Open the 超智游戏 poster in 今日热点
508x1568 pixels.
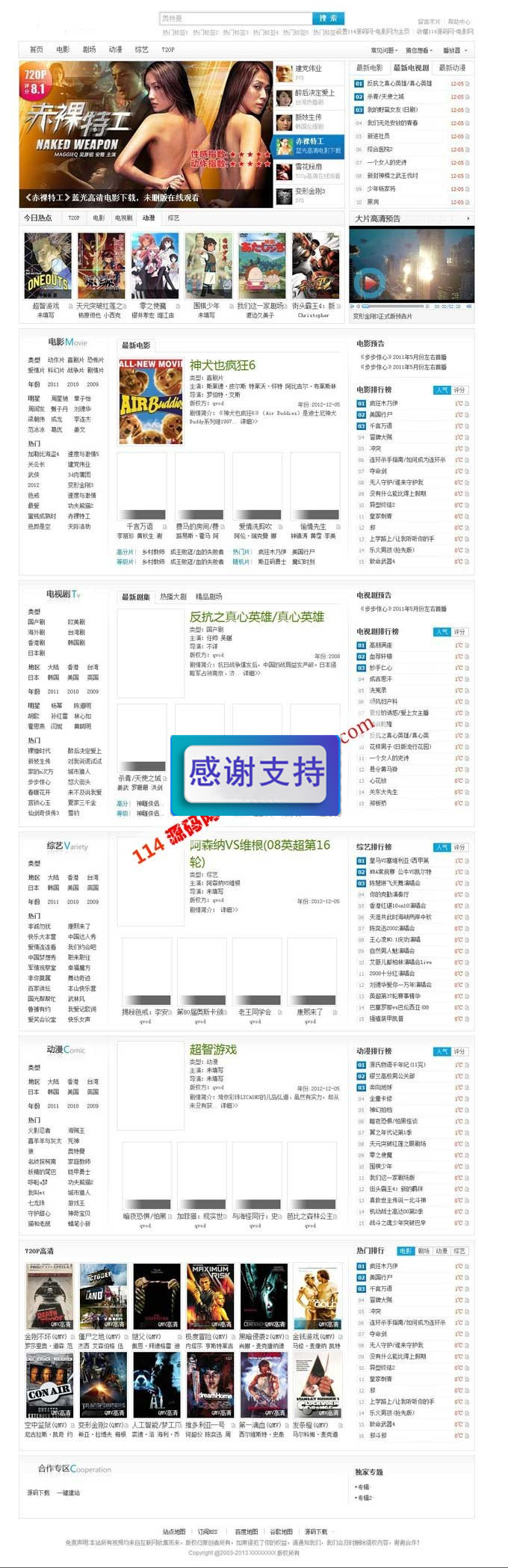point(48,265)
